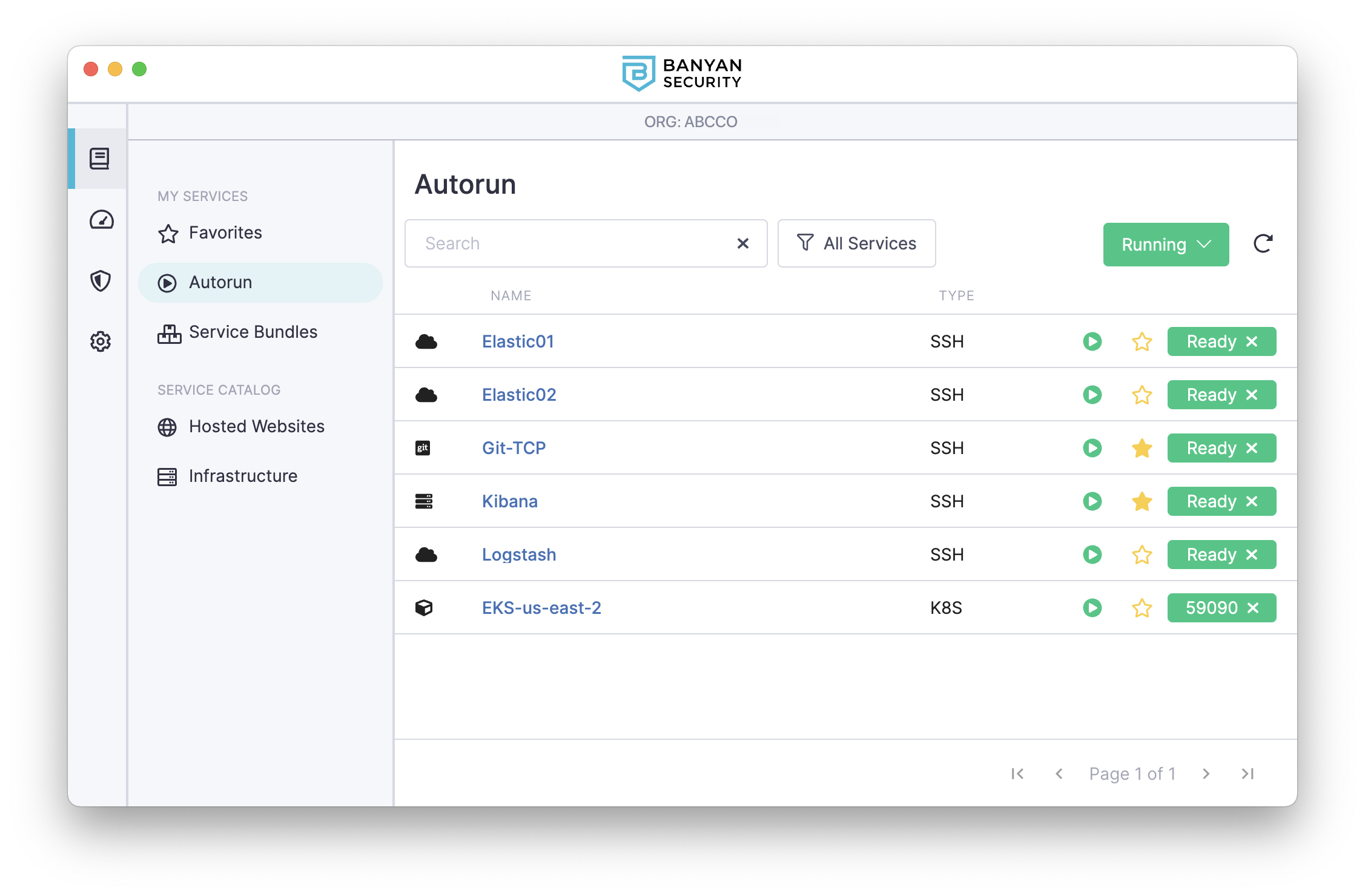1365x896 pixels.
Task: Open the Infrastructure section
Action: (243, 476)
